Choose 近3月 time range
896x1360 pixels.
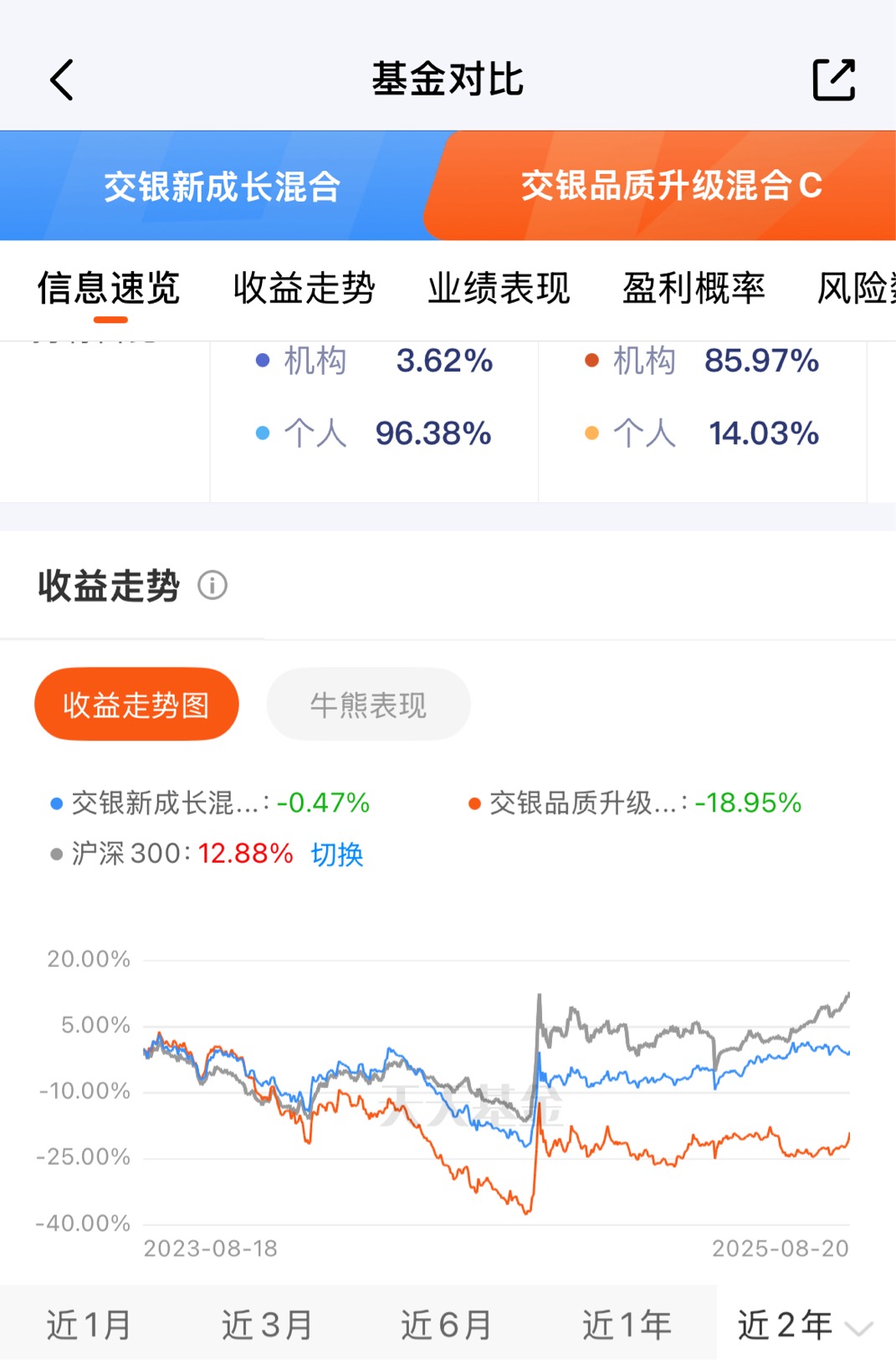pos(268,1325)
